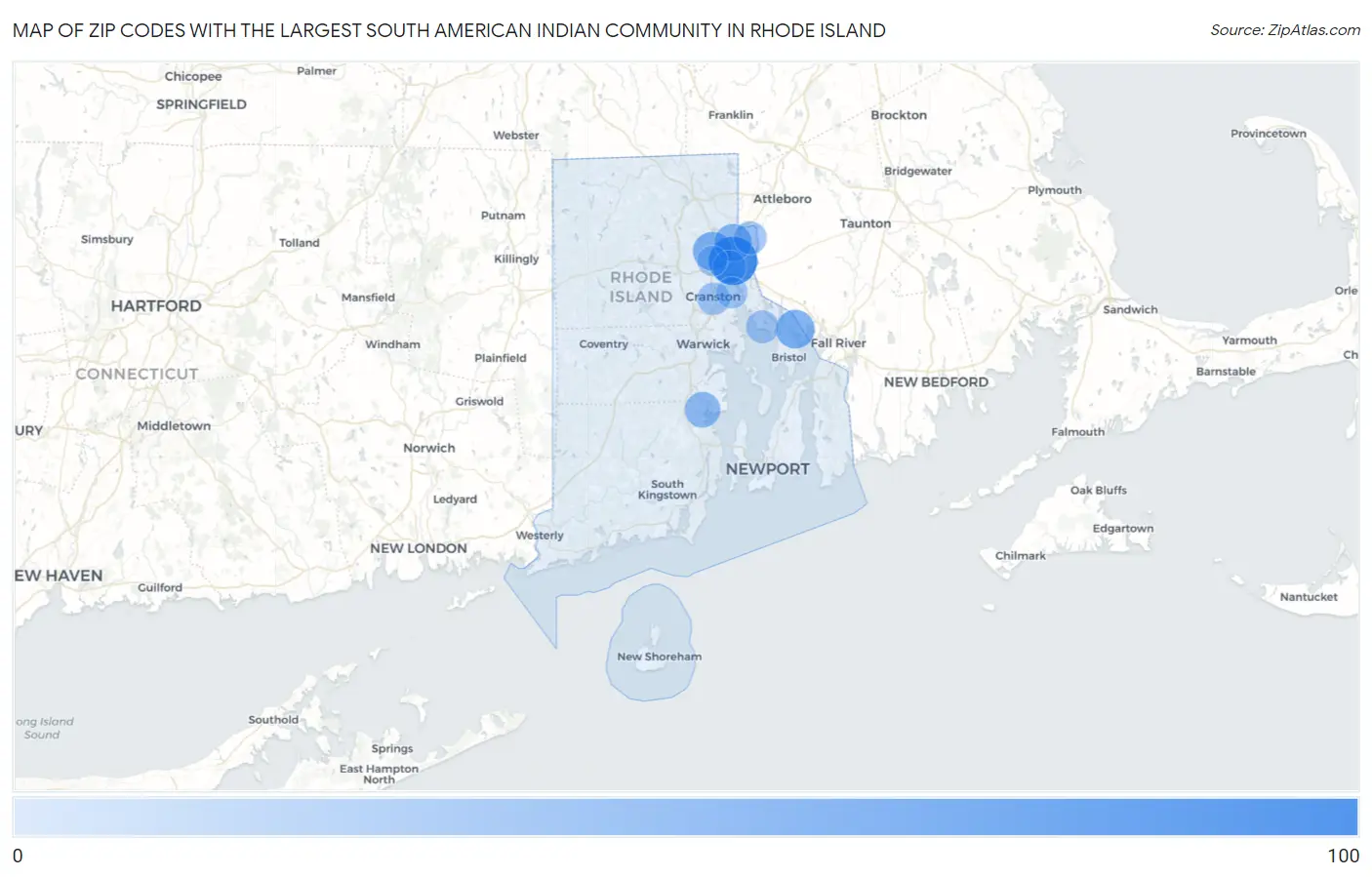Click the 'RHODE ISLAND' state label
1372x877 pixels.
[x=641, y=287]
